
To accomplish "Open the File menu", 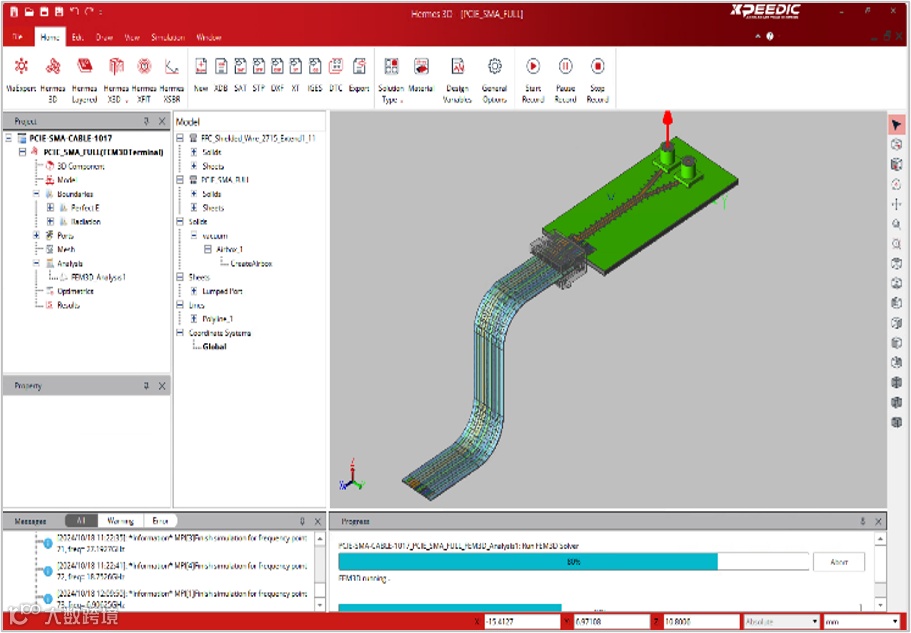I will tap(17, 37).
